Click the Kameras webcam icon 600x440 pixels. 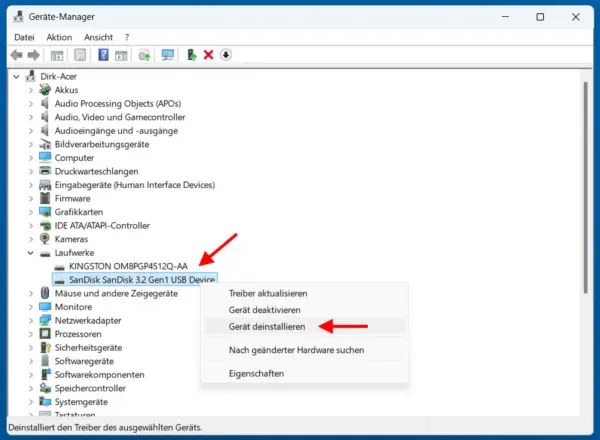click(x=45, y=239)
